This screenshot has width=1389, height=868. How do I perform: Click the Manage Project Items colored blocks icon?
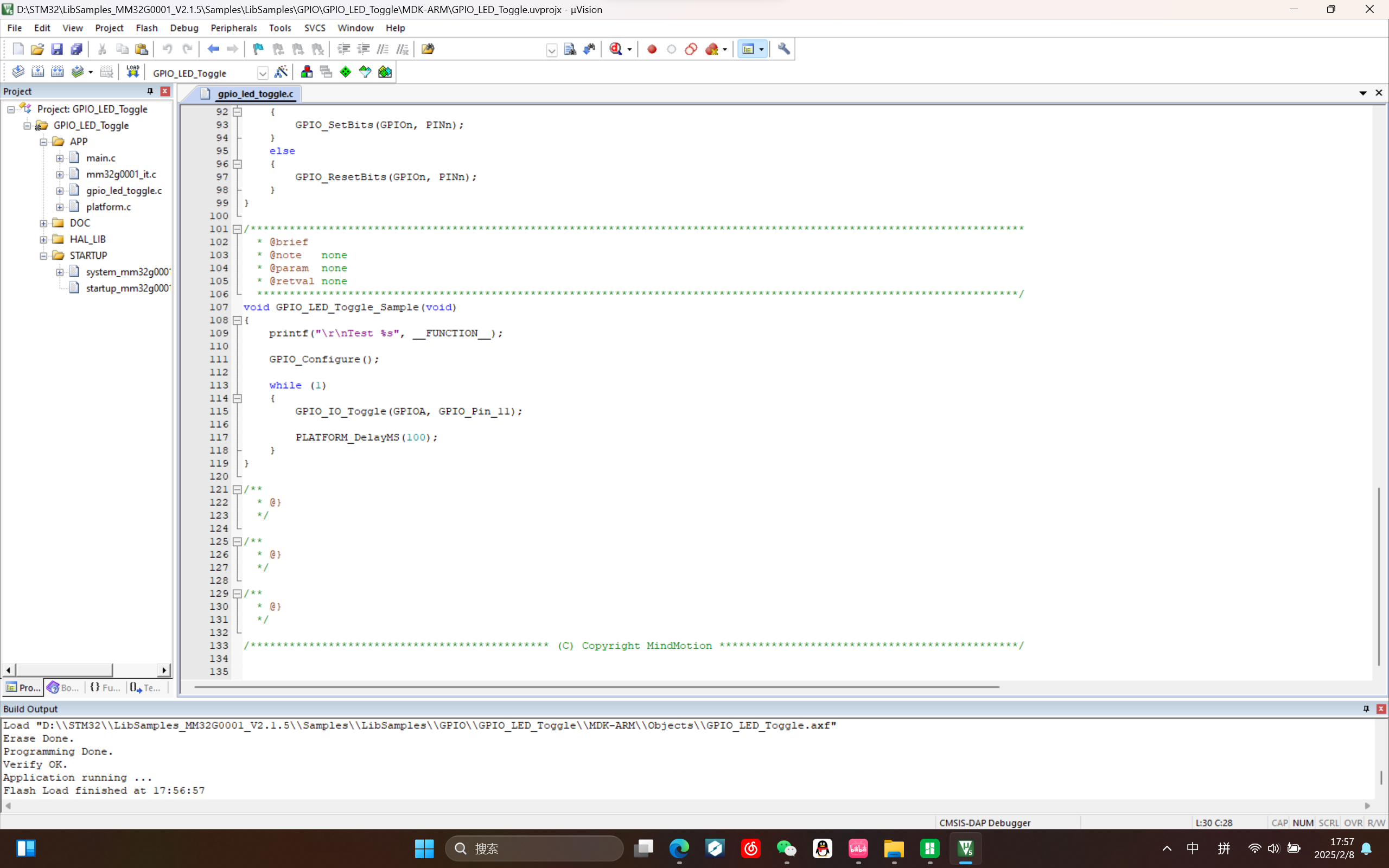pyautogui.click(x=307, y=72)
